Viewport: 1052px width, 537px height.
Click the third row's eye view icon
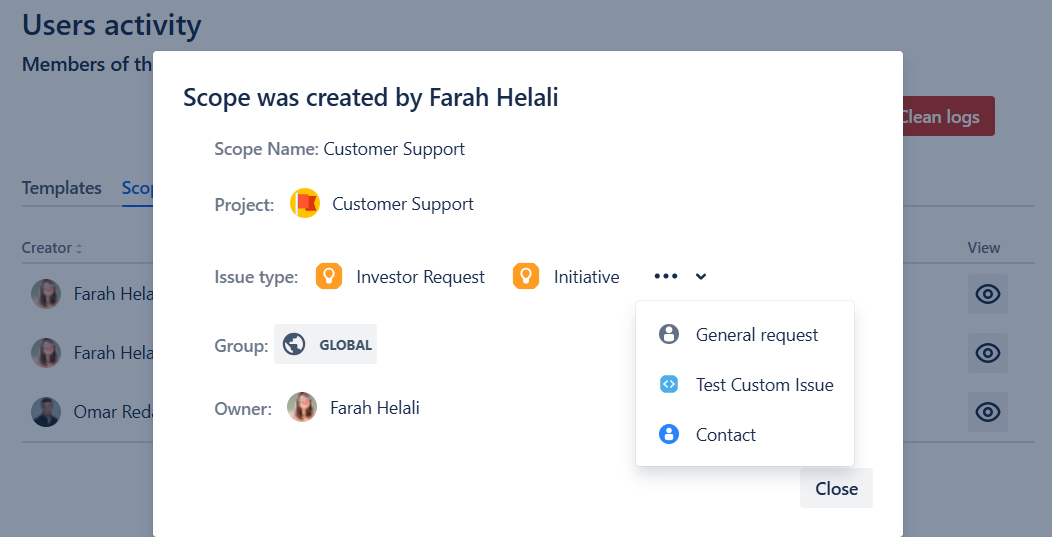(987, 412)
